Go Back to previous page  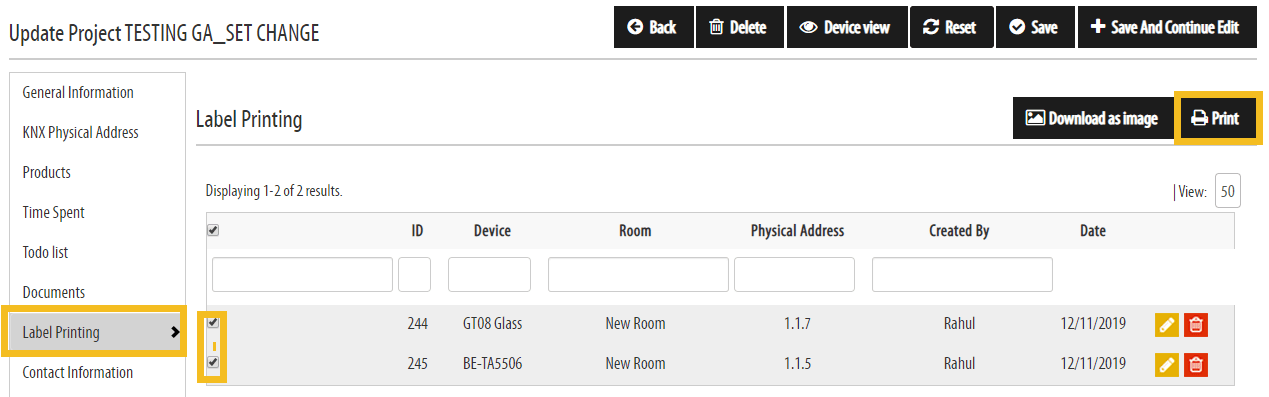pyautogui.click(x=652, y=27)
